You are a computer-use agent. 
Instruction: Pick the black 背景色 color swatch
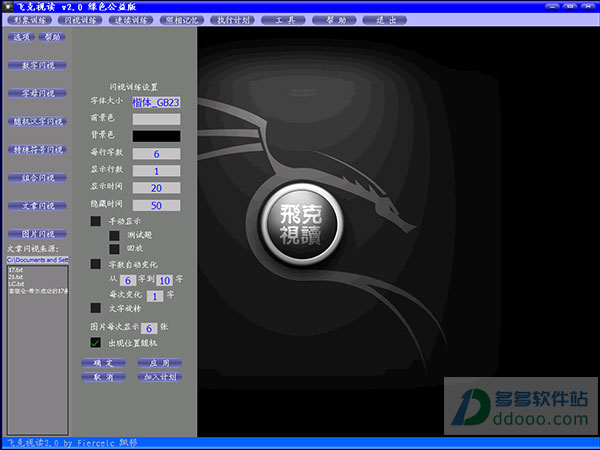[156, 136]
